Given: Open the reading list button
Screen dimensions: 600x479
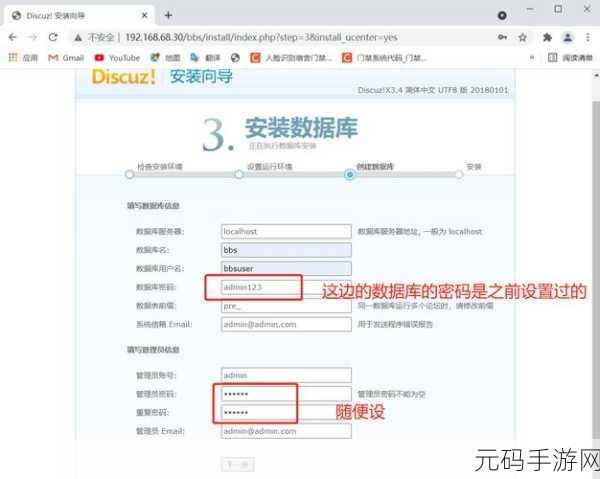Looking at the screenshot, I should point(570,58).
